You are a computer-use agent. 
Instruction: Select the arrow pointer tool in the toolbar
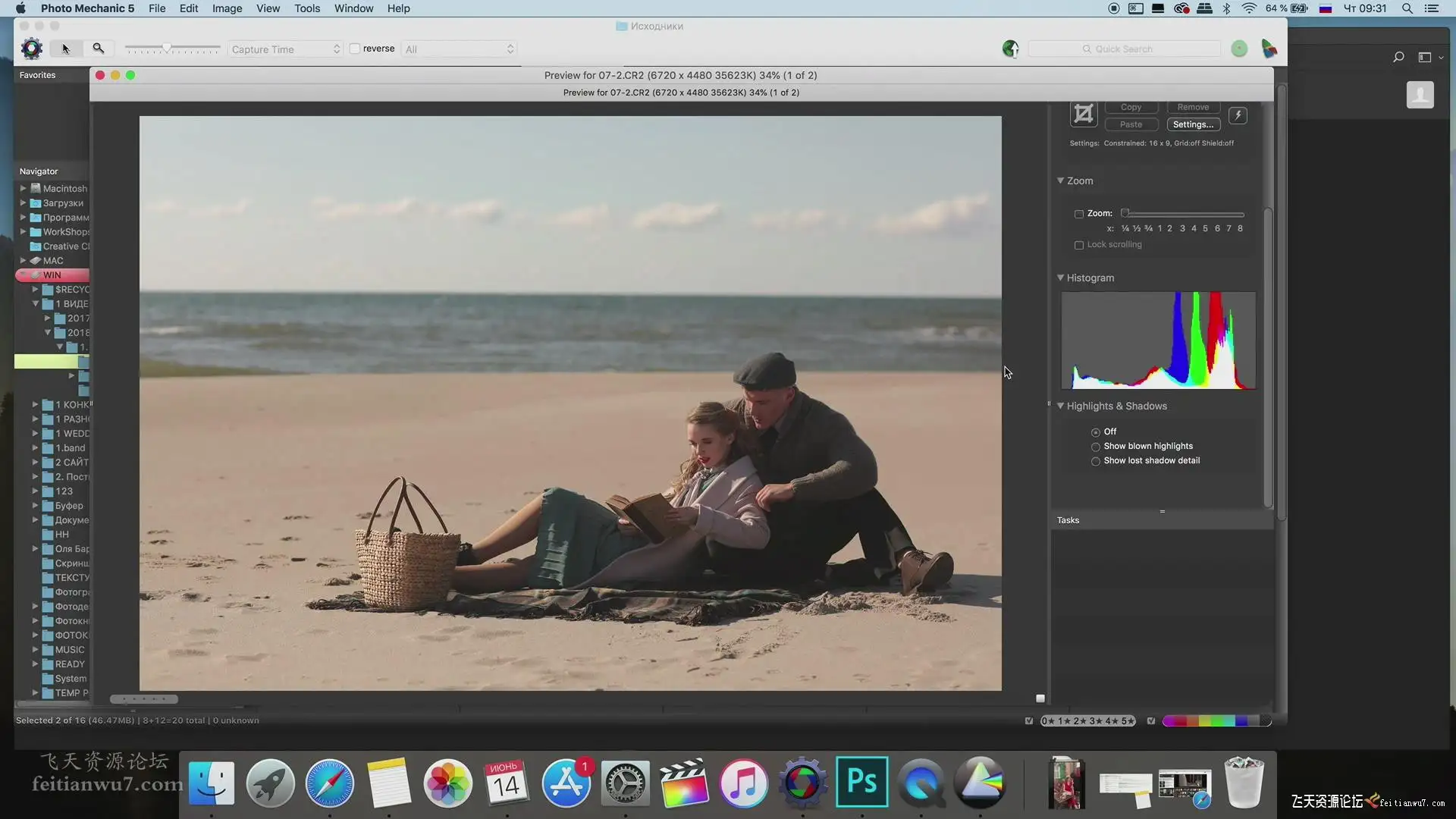coord(66,49)
